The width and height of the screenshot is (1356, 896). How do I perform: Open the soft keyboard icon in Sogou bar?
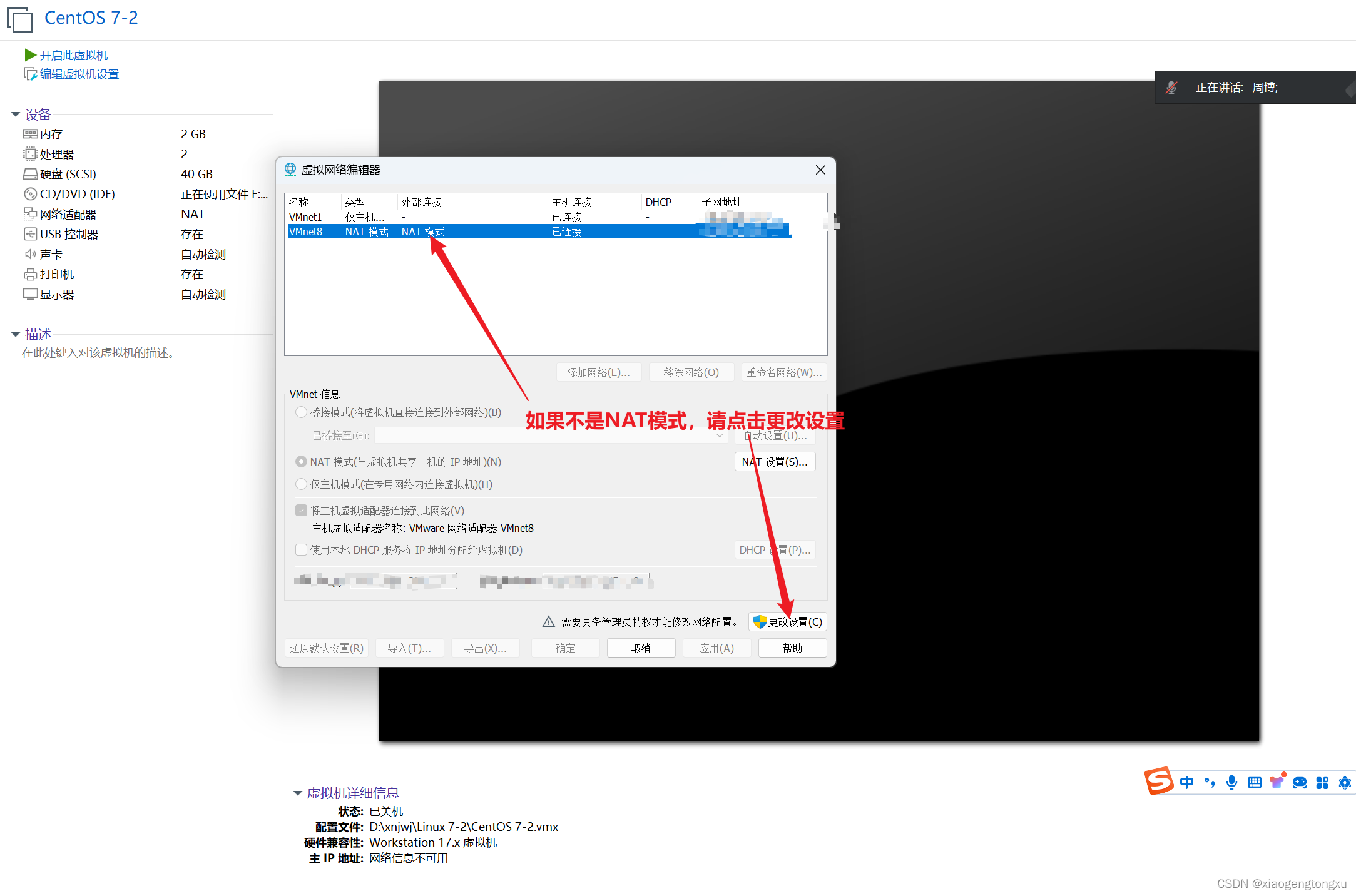(x=1255, y=782)
